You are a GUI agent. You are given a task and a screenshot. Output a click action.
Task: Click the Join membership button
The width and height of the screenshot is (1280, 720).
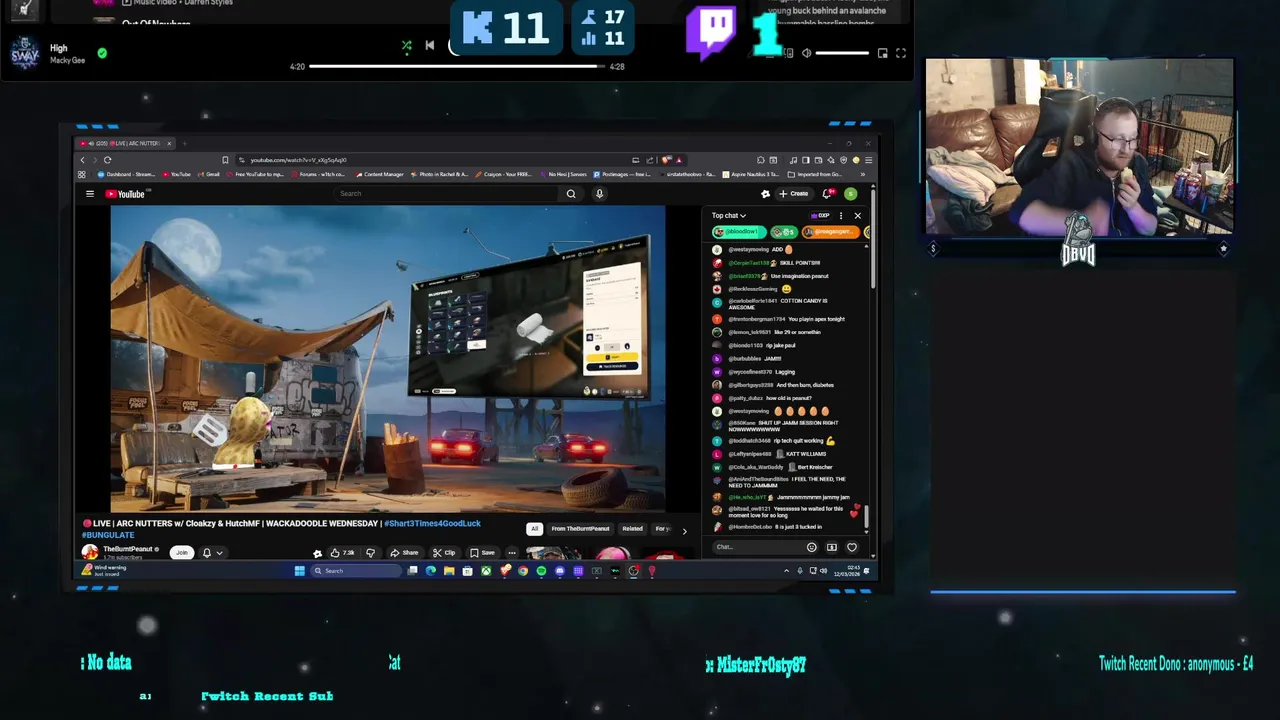coord(181,552)
